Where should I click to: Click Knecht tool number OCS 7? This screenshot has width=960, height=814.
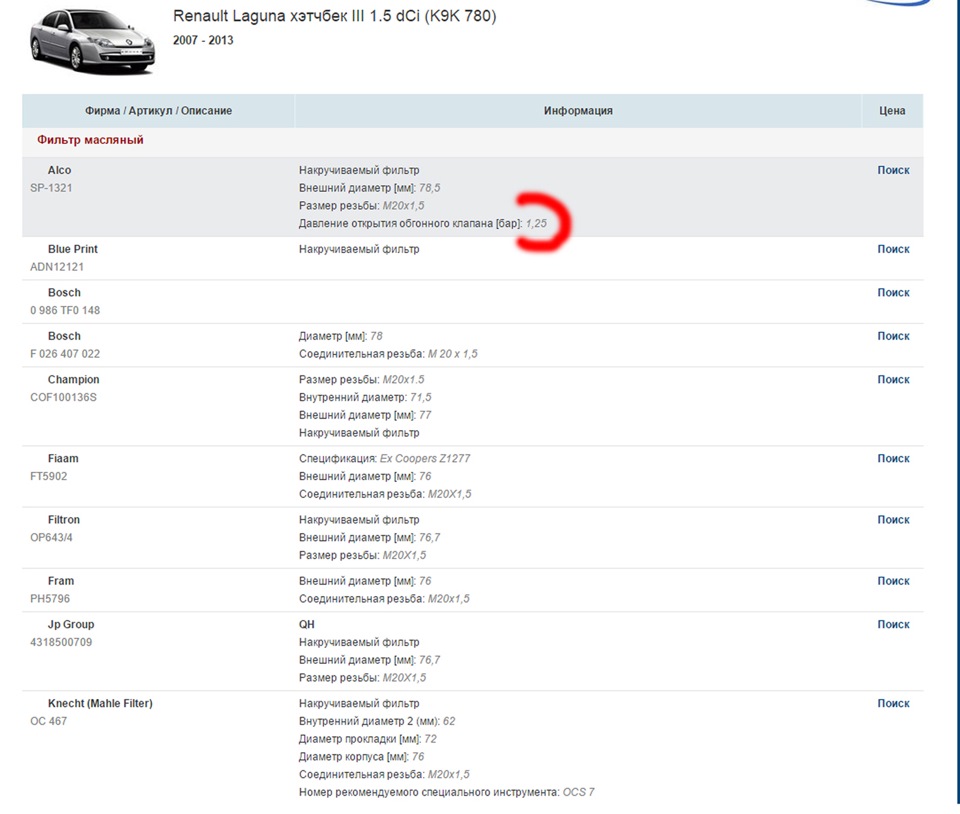pos(579,792)
